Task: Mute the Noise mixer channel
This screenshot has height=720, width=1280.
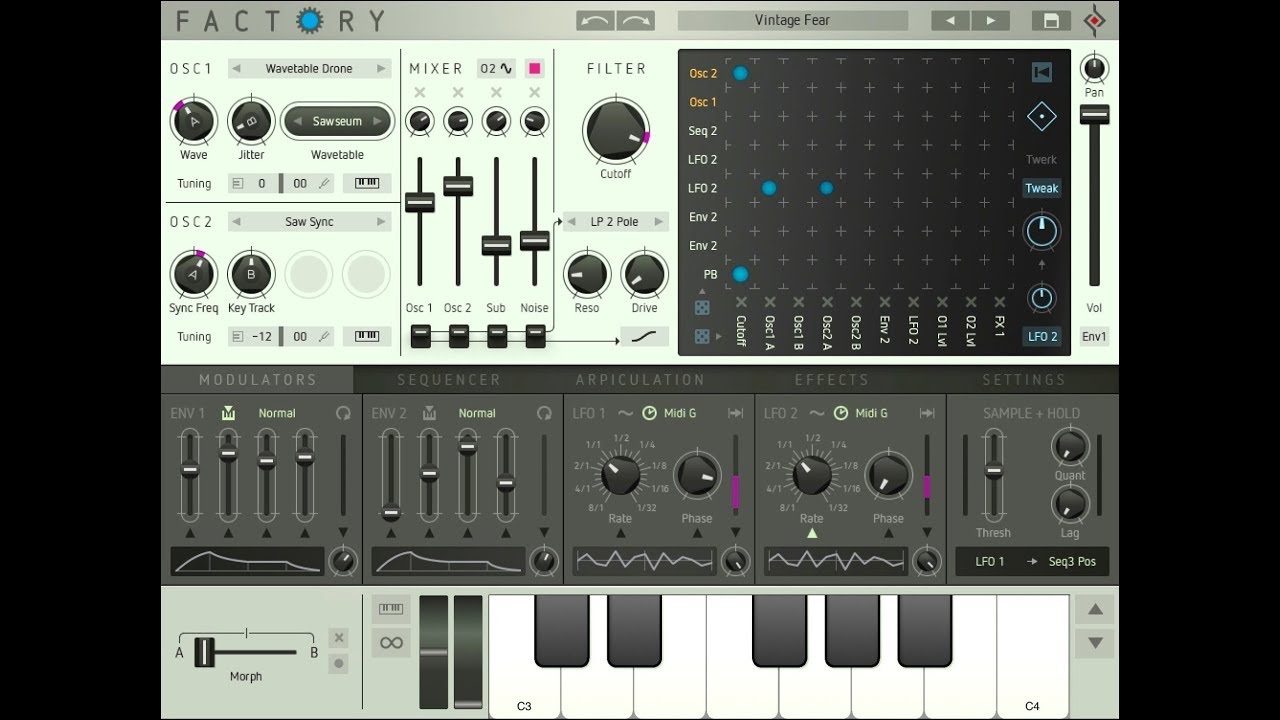Action: pos(535,93)
